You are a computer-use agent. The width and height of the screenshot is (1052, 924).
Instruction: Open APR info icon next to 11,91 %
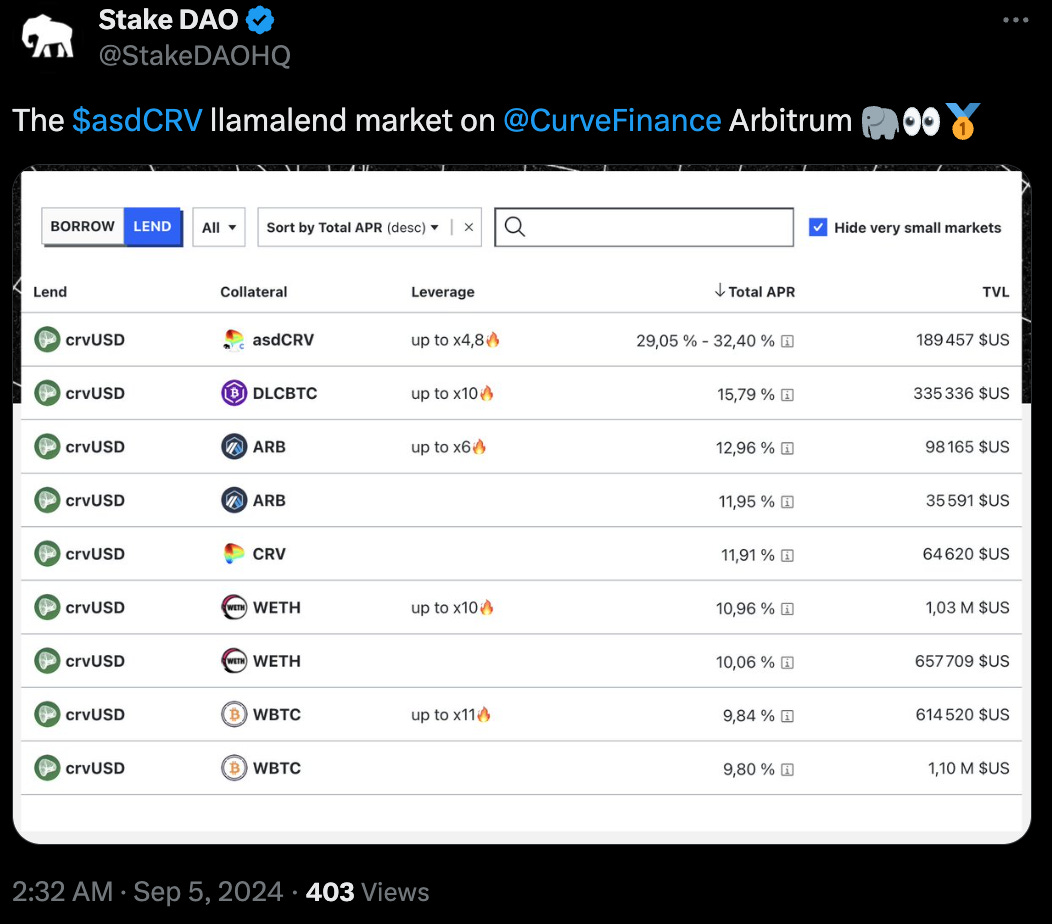[x=788, y=556]
